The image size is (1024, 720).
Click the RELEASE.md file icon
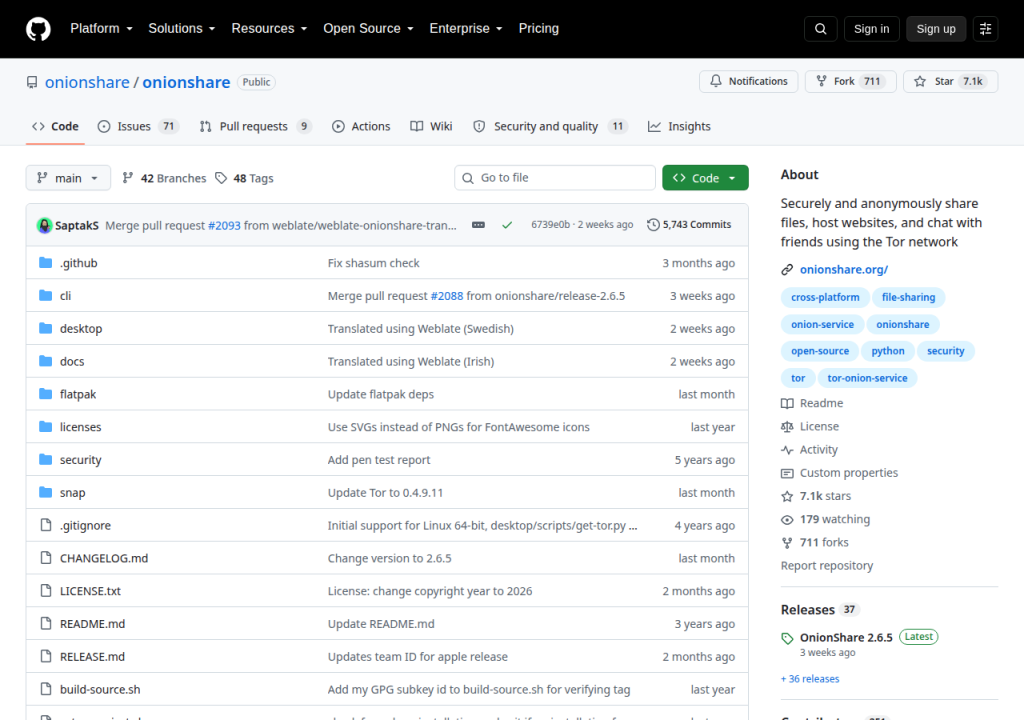pos(46,656)
